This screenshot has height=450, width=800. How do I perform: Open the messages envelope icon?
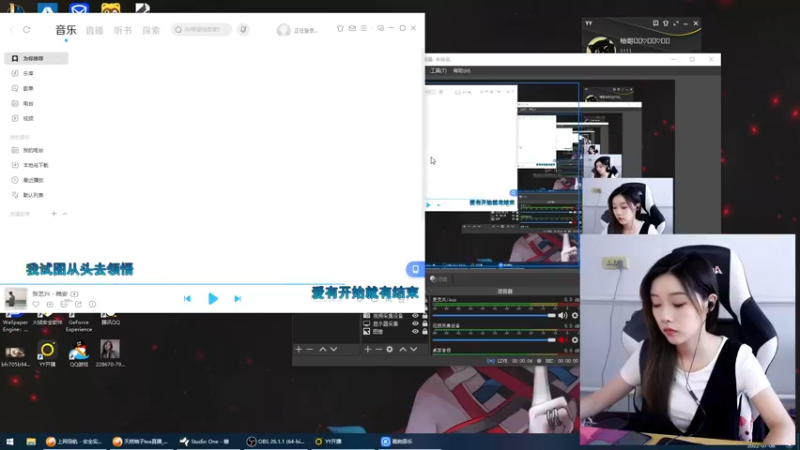pos(352,28)
